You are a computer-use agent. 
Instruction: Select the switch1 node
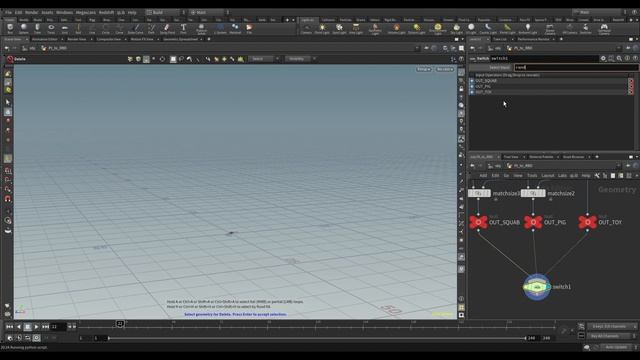coord(537,287)
